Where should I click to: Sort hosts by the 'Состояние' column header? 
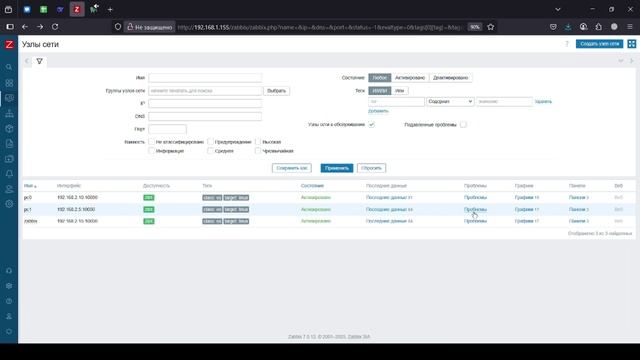(x=312, y=186)
